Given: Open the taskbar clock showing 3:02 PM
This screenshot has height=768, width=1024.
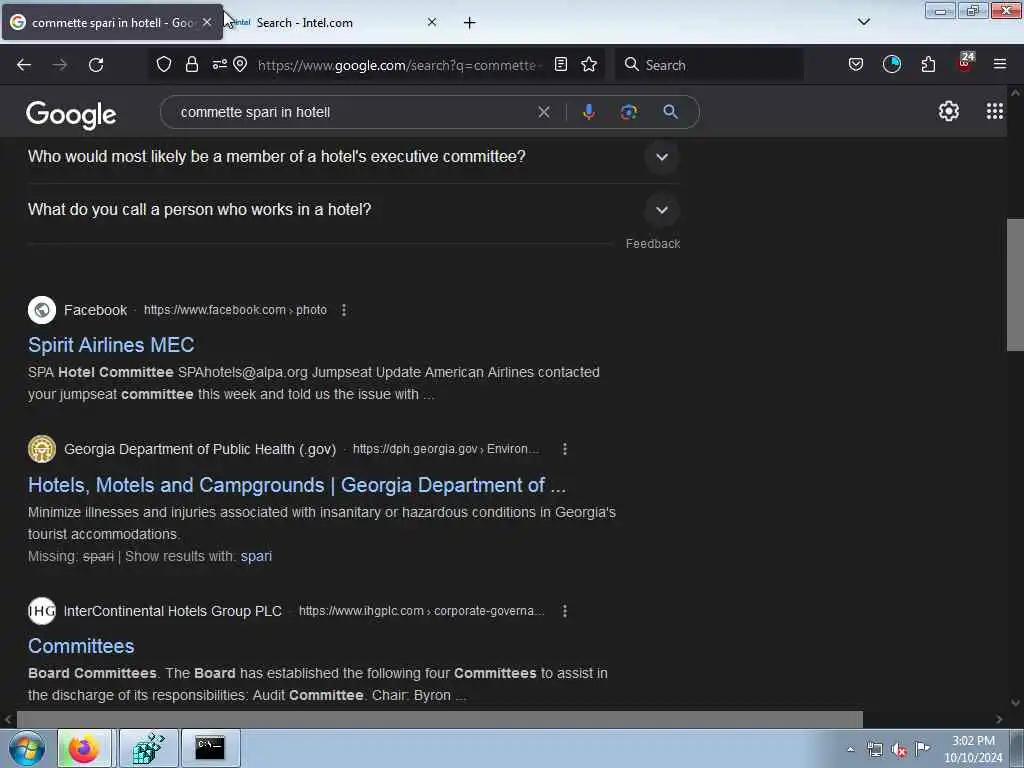Looking at the screenshot, I should coord(973,749).
